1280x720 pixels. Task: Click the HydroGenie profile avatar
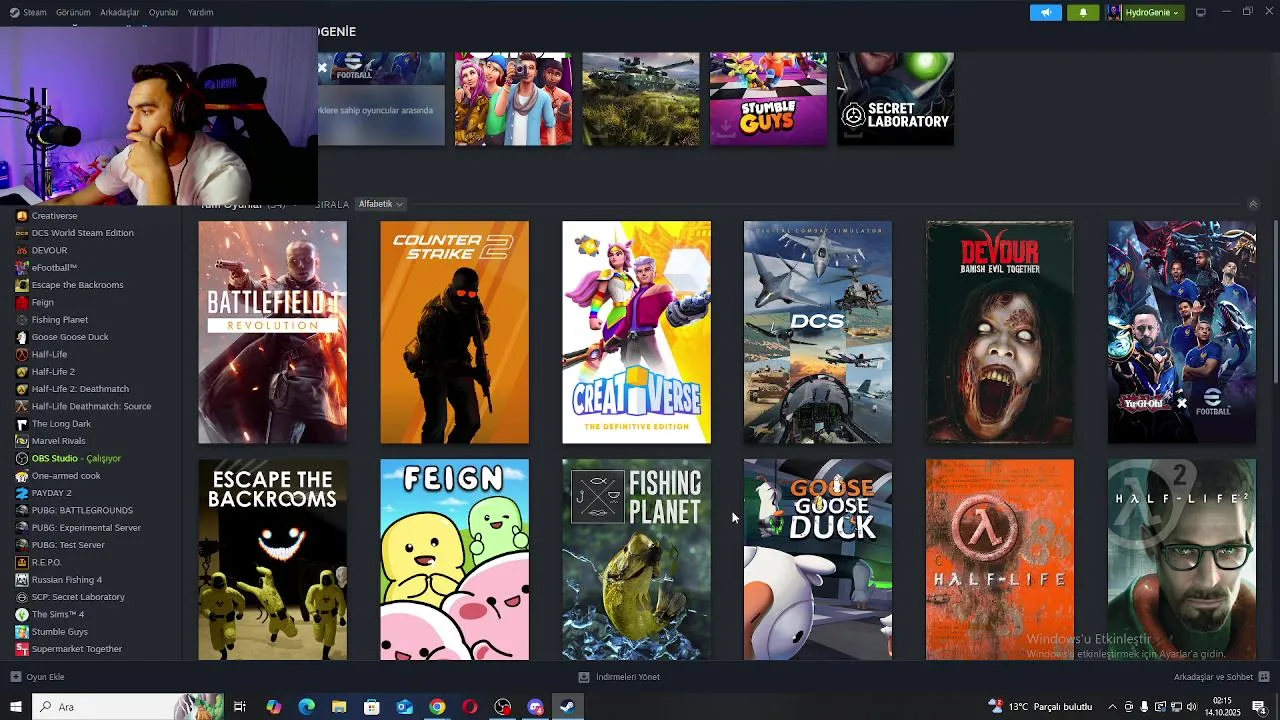(1114, 12)
